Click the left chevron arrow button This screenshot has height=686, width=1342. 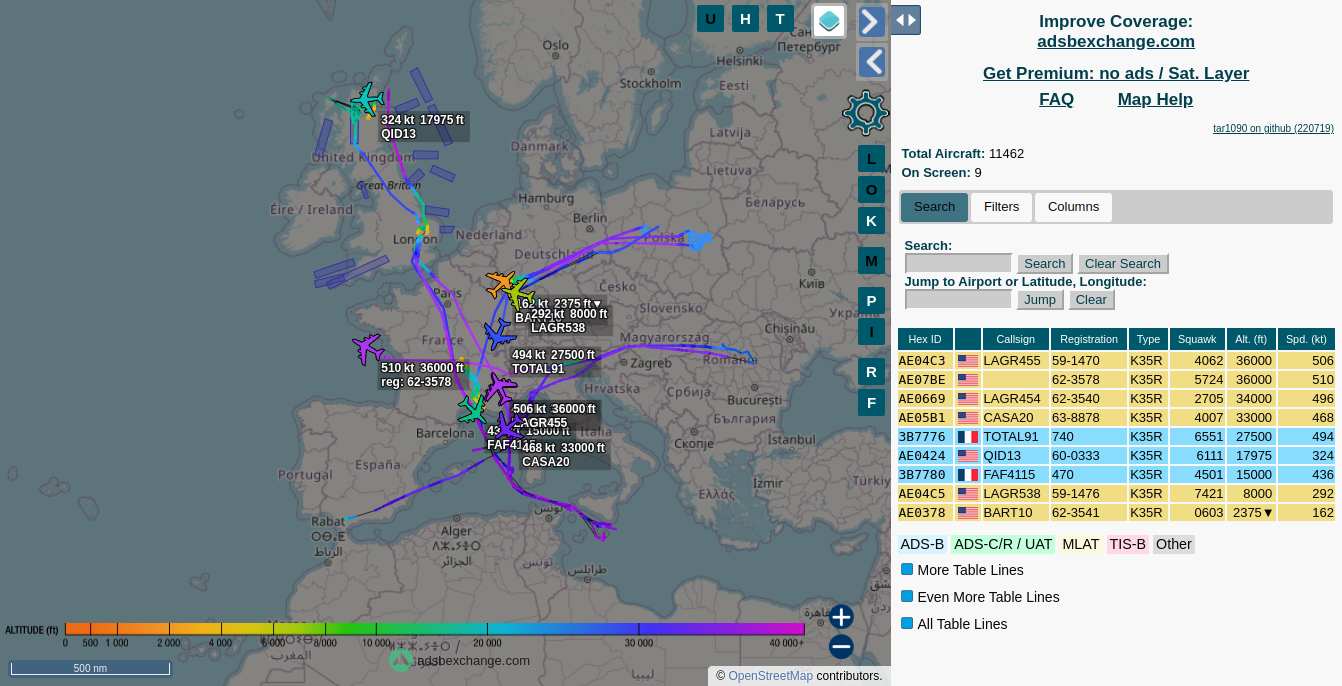click(x=872, y=62)
